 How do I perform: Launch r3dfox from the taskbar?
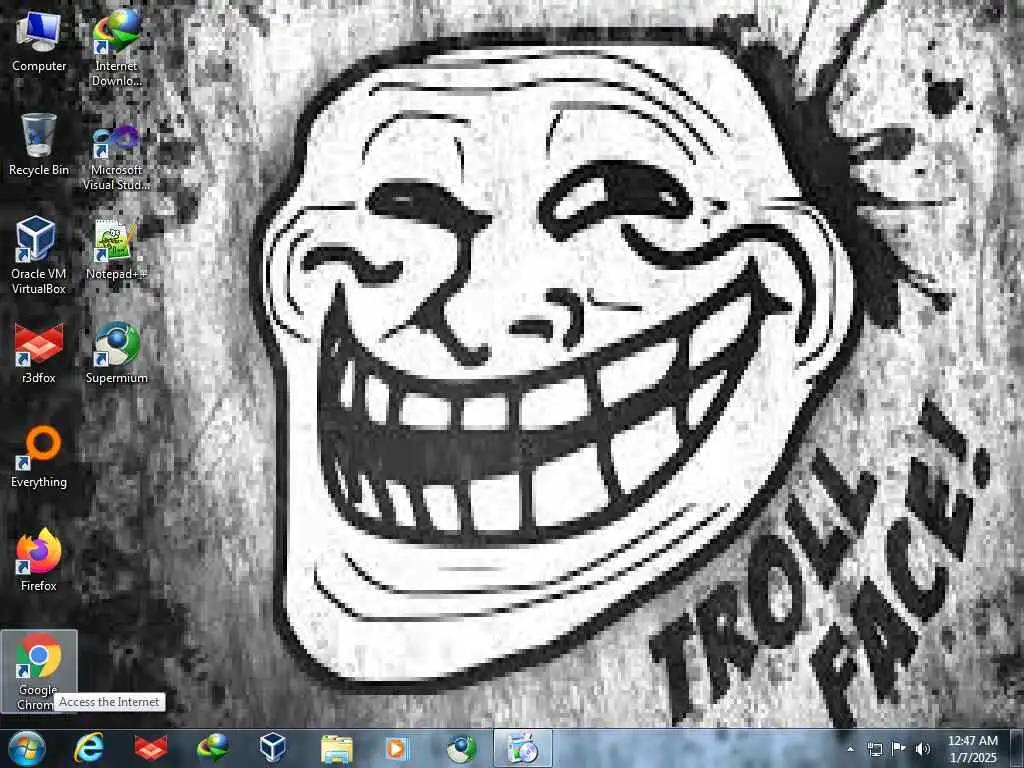150,748
